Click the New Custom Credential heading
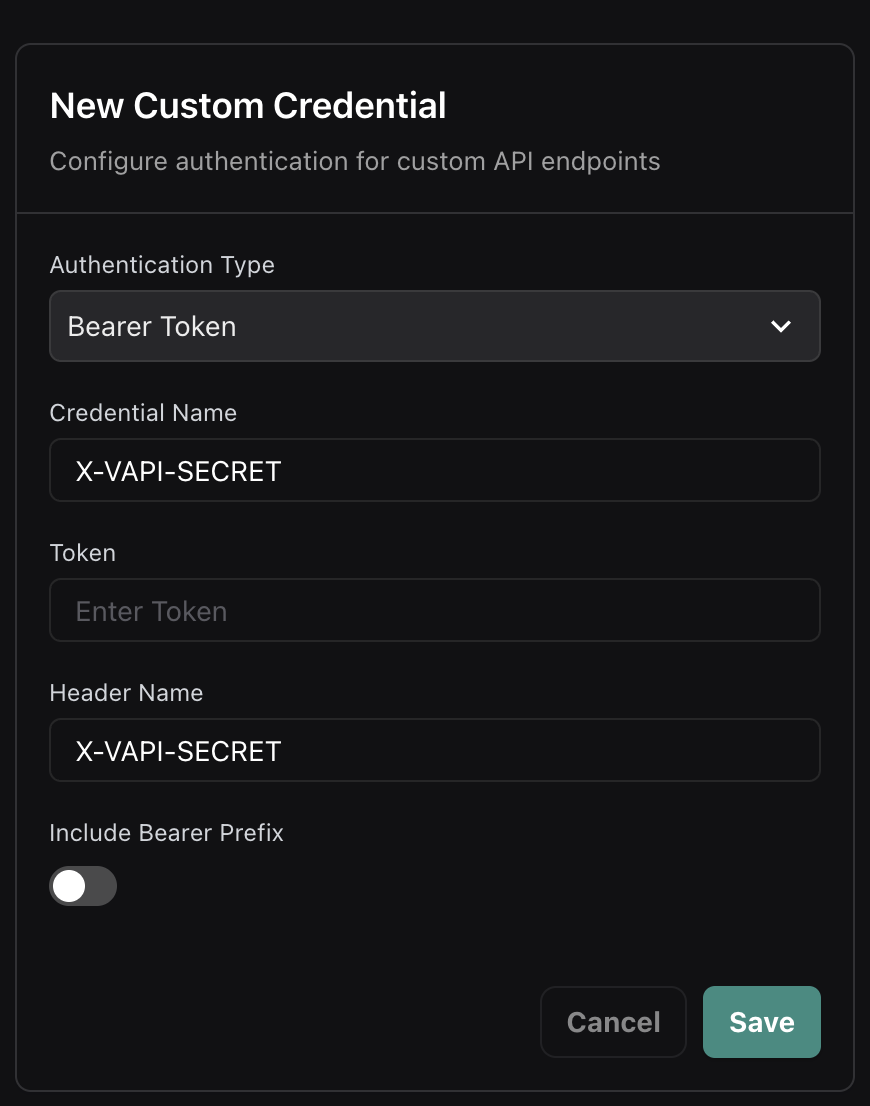This screenshot has height=1106, width=870. pos(248,105)
